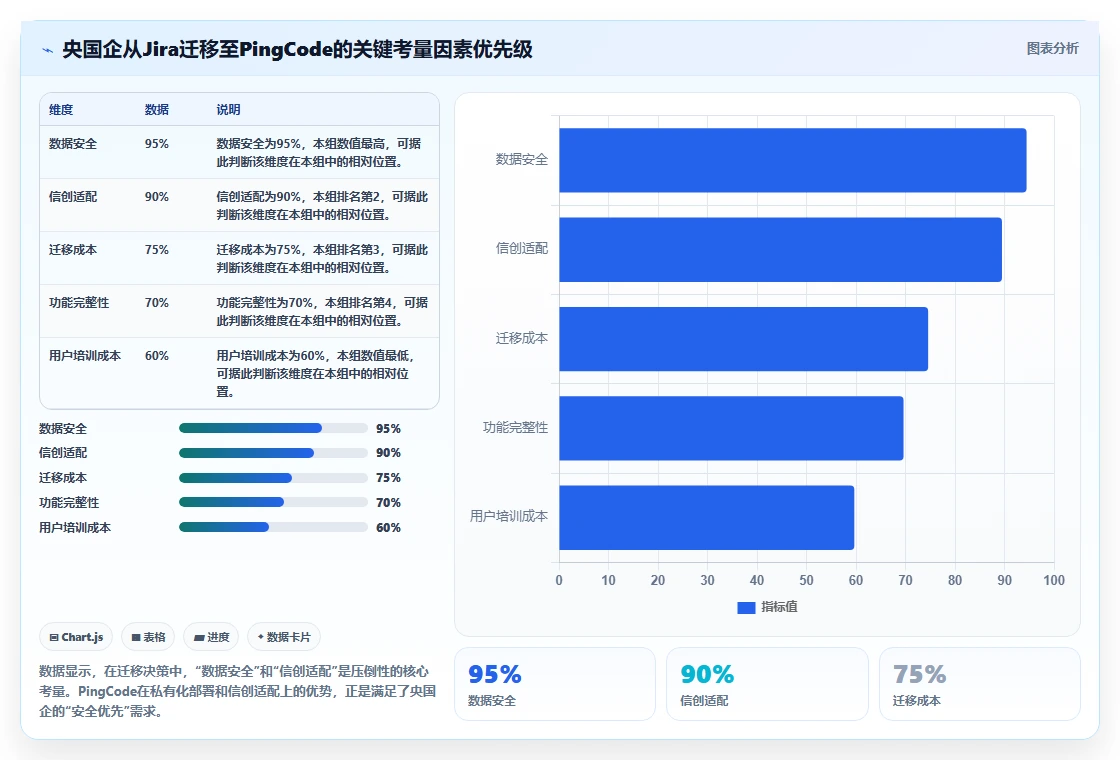Click the 50 tick label on the axis

coord(806,580)
